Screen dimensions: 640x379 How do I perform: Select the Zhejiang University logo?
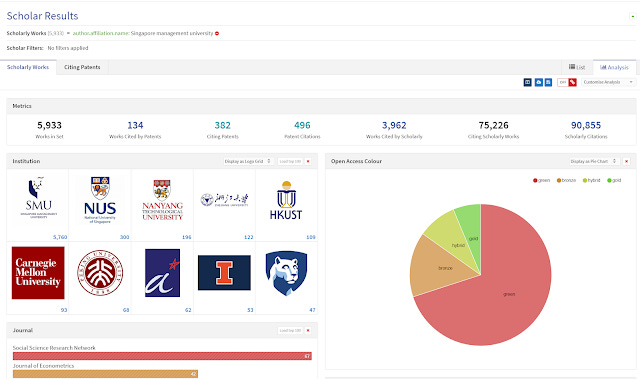tap(224, 199)
